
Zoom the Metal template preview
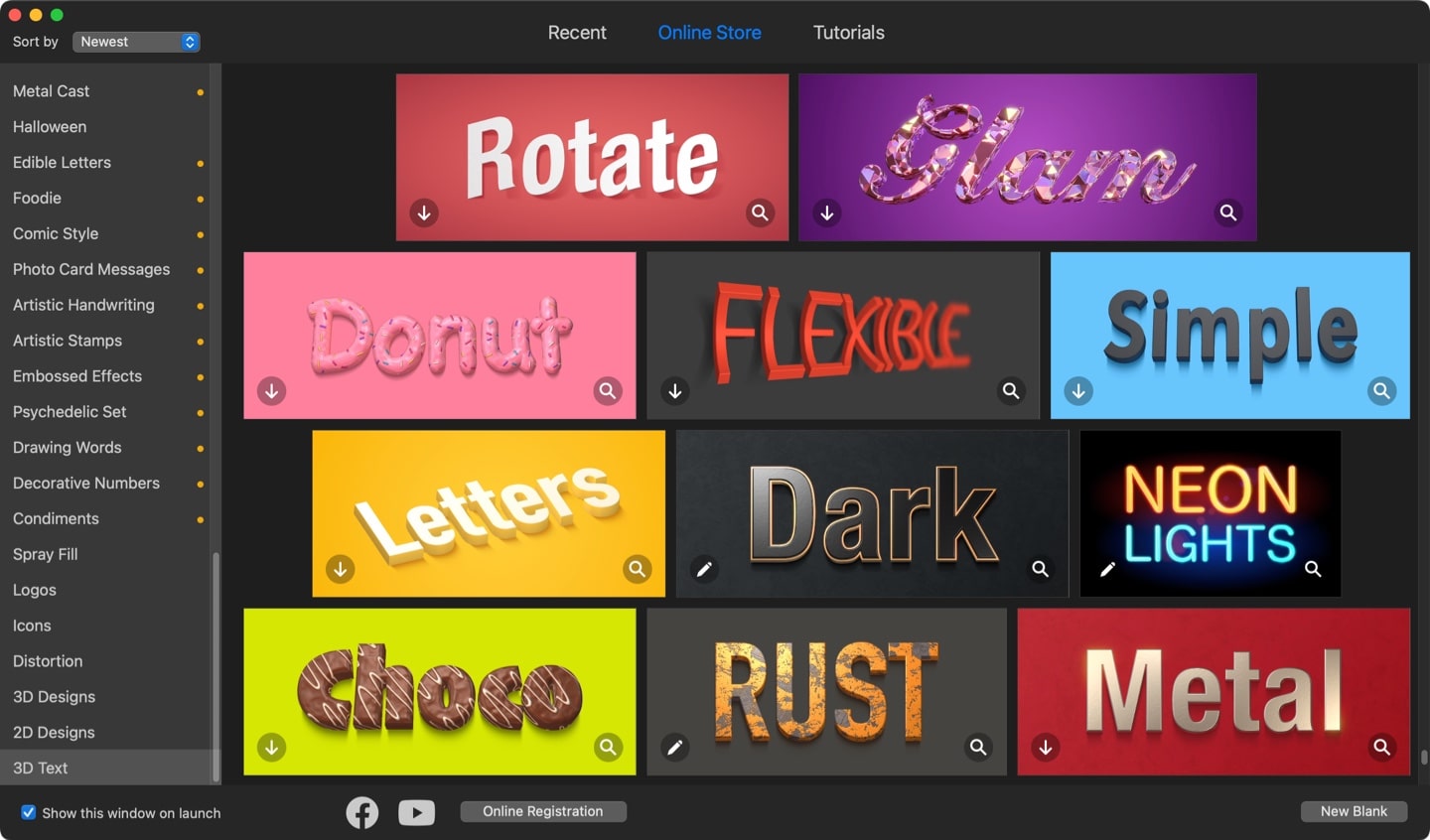1381,747
